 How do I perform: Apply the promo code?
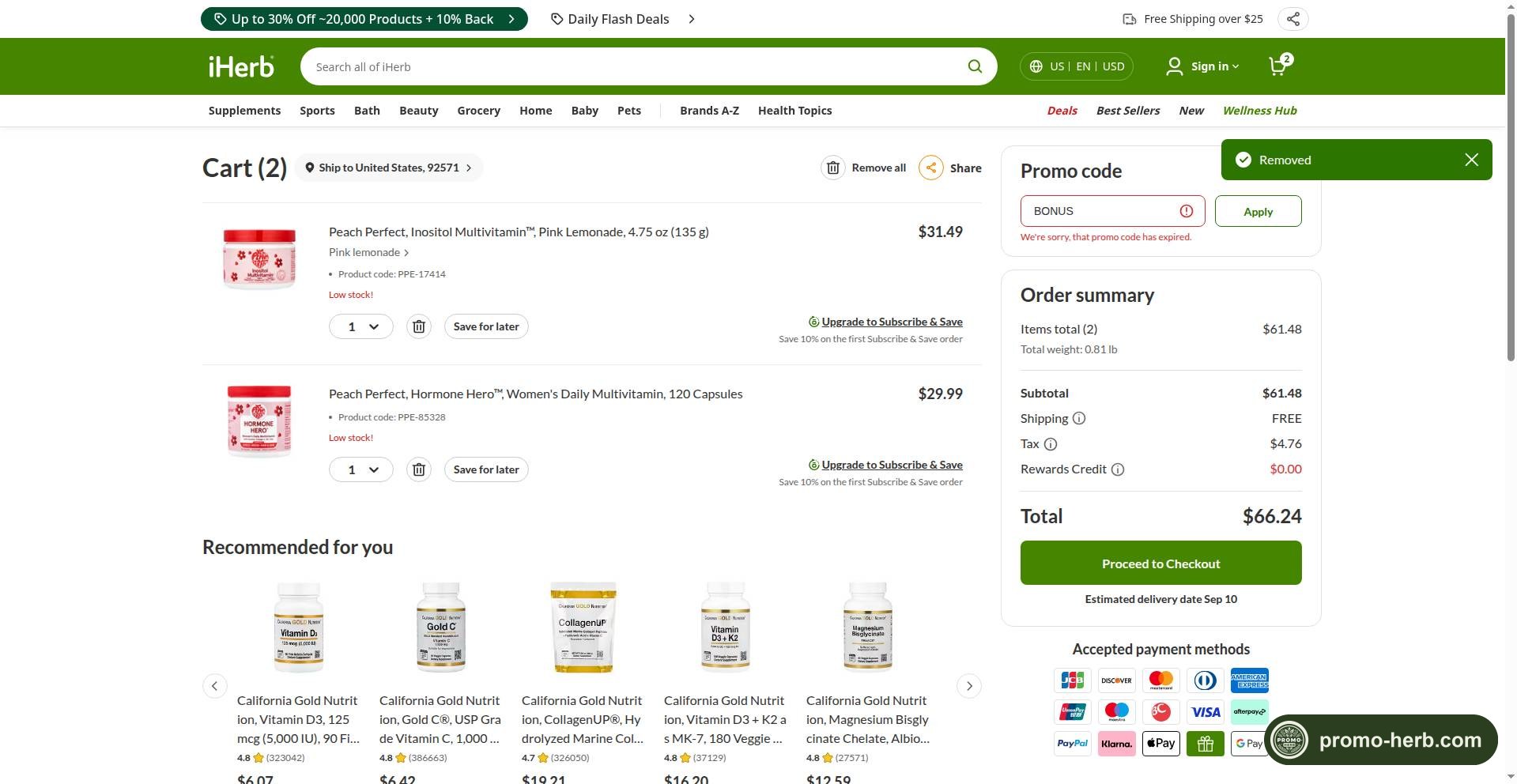click(1258, 211)
